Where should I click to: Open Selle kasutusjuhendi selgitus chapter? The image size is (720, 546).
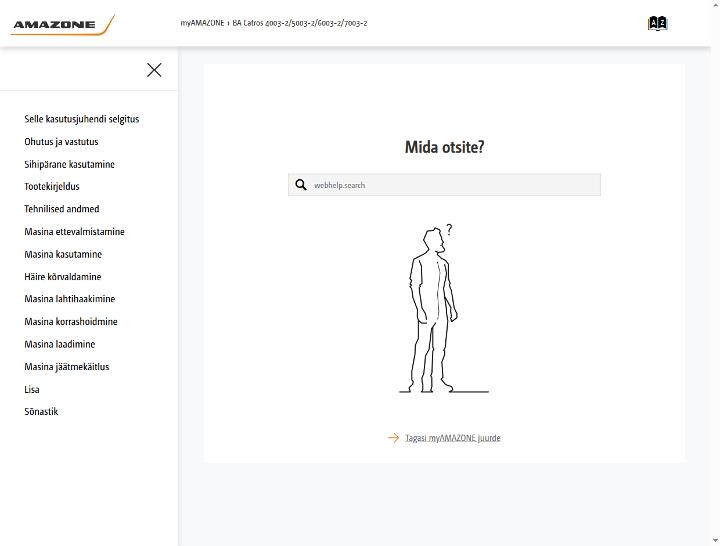[82, 119]
